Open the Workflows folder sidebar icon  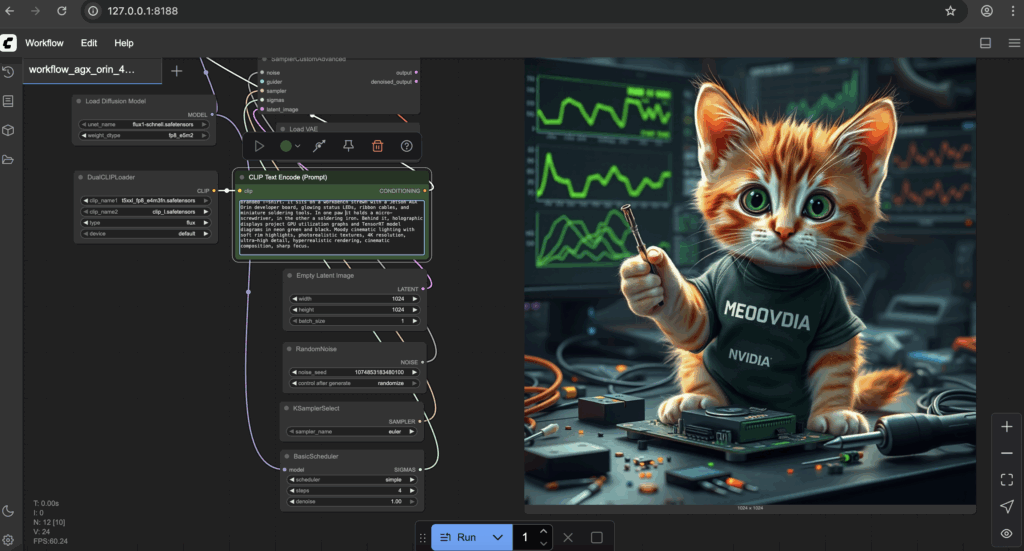tap(8, 160)
